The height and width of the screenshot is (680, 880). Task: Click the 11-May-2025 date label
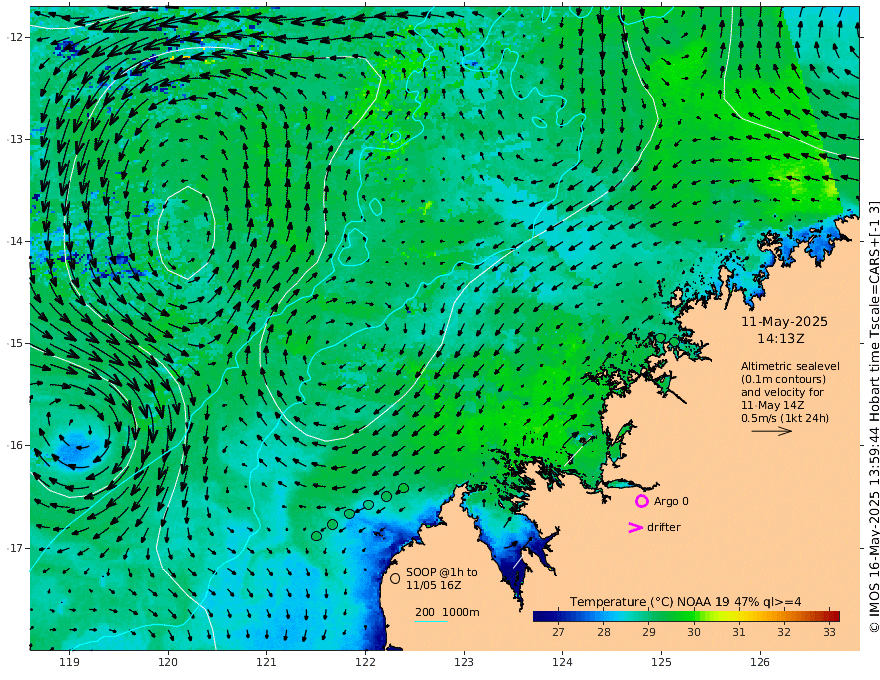[x=784, y=321]
